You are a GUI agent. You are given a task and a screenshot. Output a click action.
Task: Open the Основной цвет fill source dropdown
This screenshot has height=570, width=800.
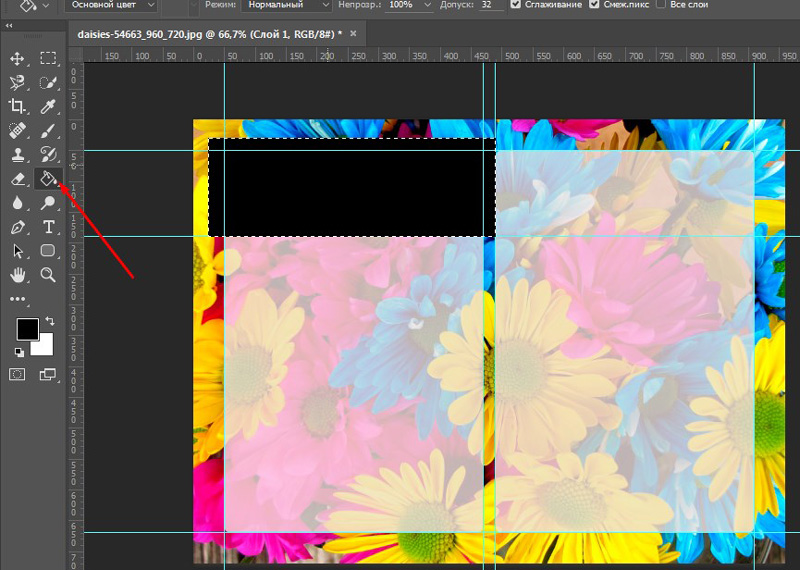110,5
